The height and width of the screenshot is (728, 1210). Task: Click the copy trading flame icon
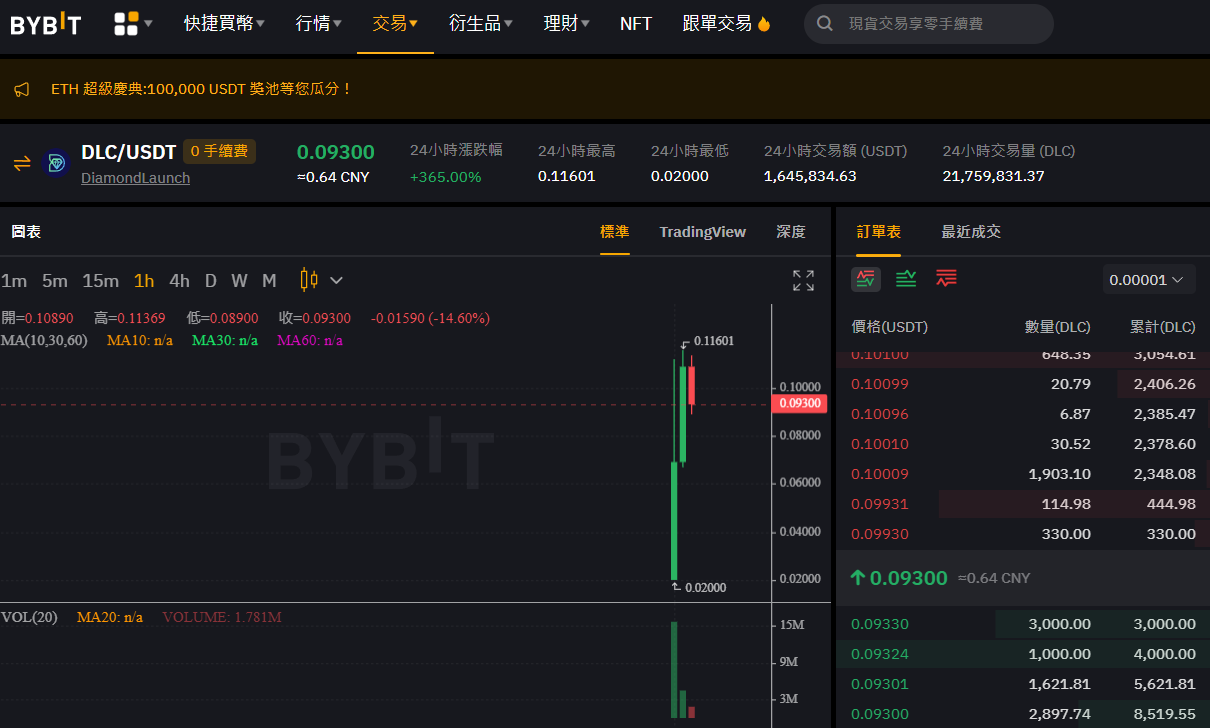pos(765,23)
